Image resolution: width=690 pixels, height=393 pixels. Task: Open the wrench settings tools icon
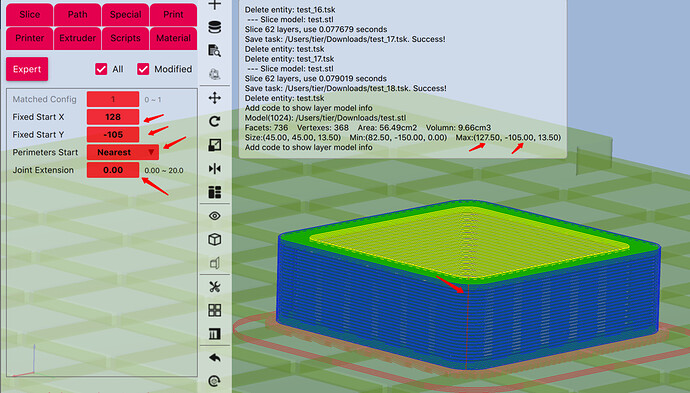(x=215, y=287)
